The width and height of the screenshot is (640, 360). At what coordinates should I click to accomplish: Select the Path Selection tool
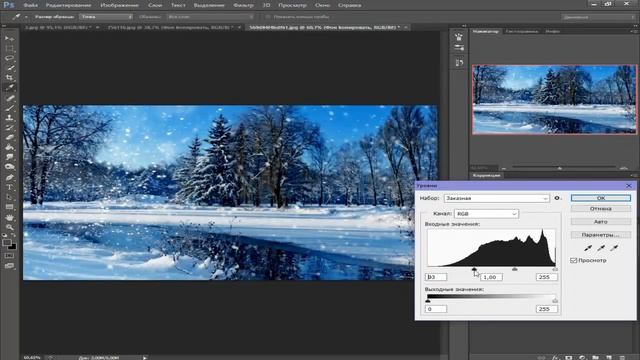(x=9, y=197)
